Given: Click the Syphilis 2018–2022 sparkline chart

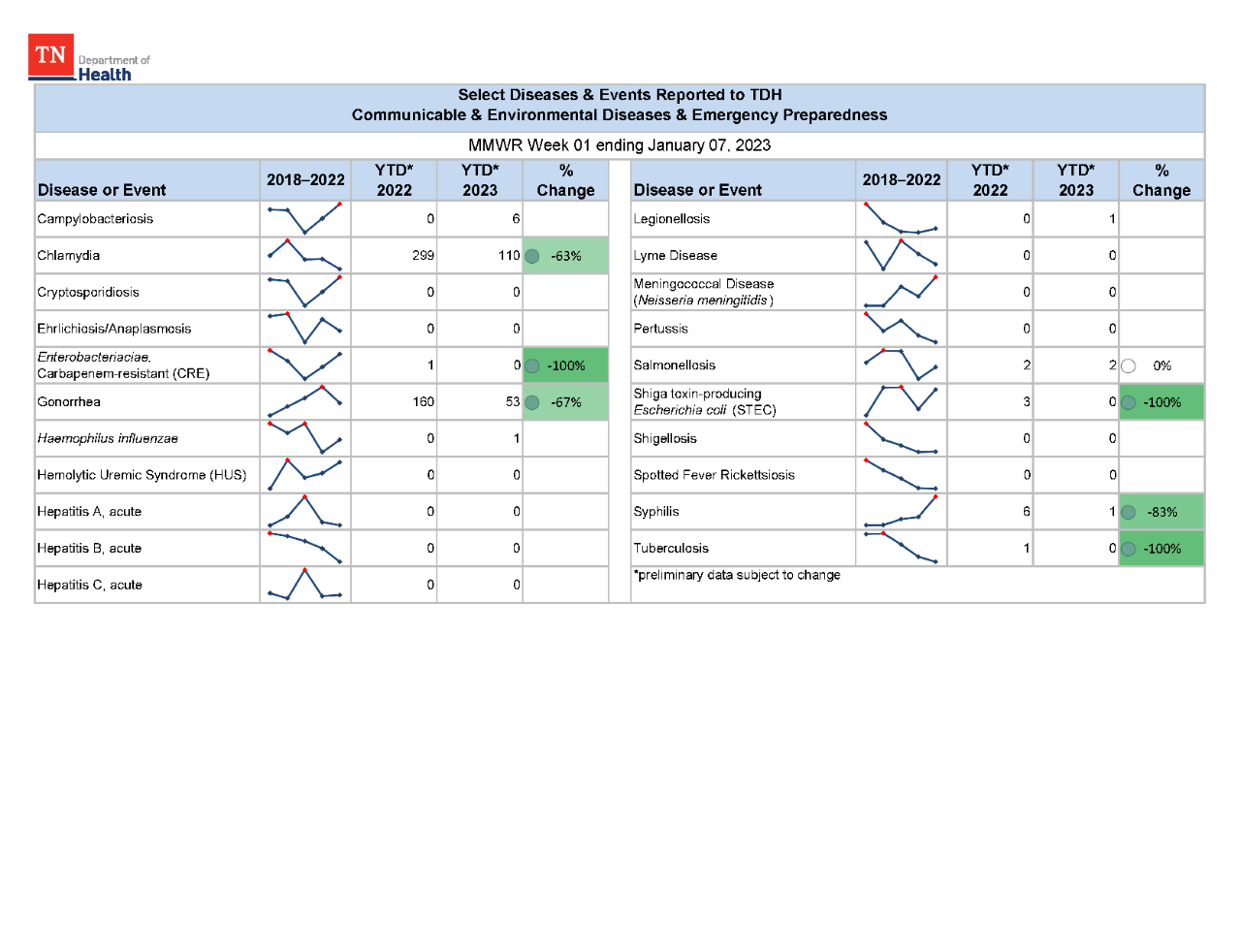Looking at the screenshot, I should tap(901, 511).
